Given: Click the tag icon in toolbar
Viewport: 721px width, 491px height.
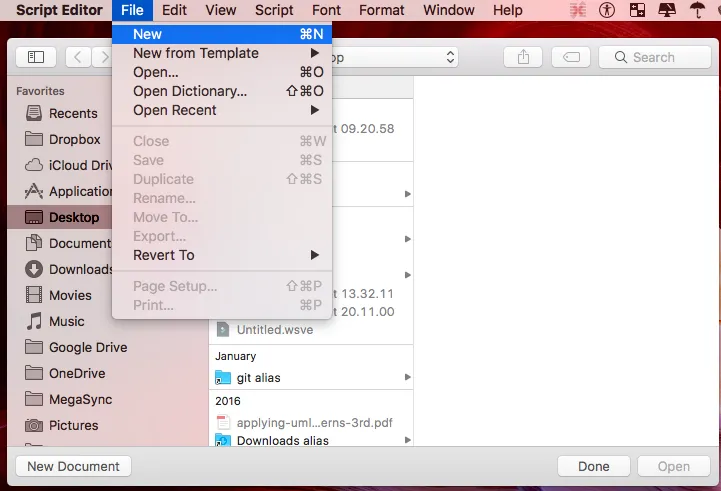Looking at the screenshot, I should [571, 57].
